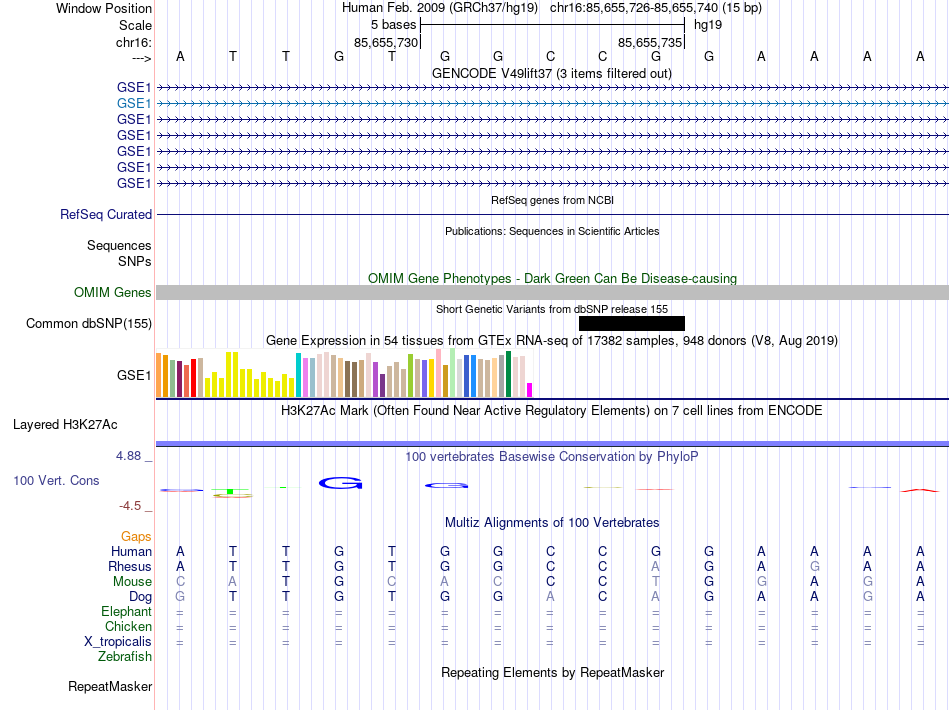Open the OMIM Gene Phenotypes track title
The height and width of the screenshot is (710, 950).
coord(552,278)
